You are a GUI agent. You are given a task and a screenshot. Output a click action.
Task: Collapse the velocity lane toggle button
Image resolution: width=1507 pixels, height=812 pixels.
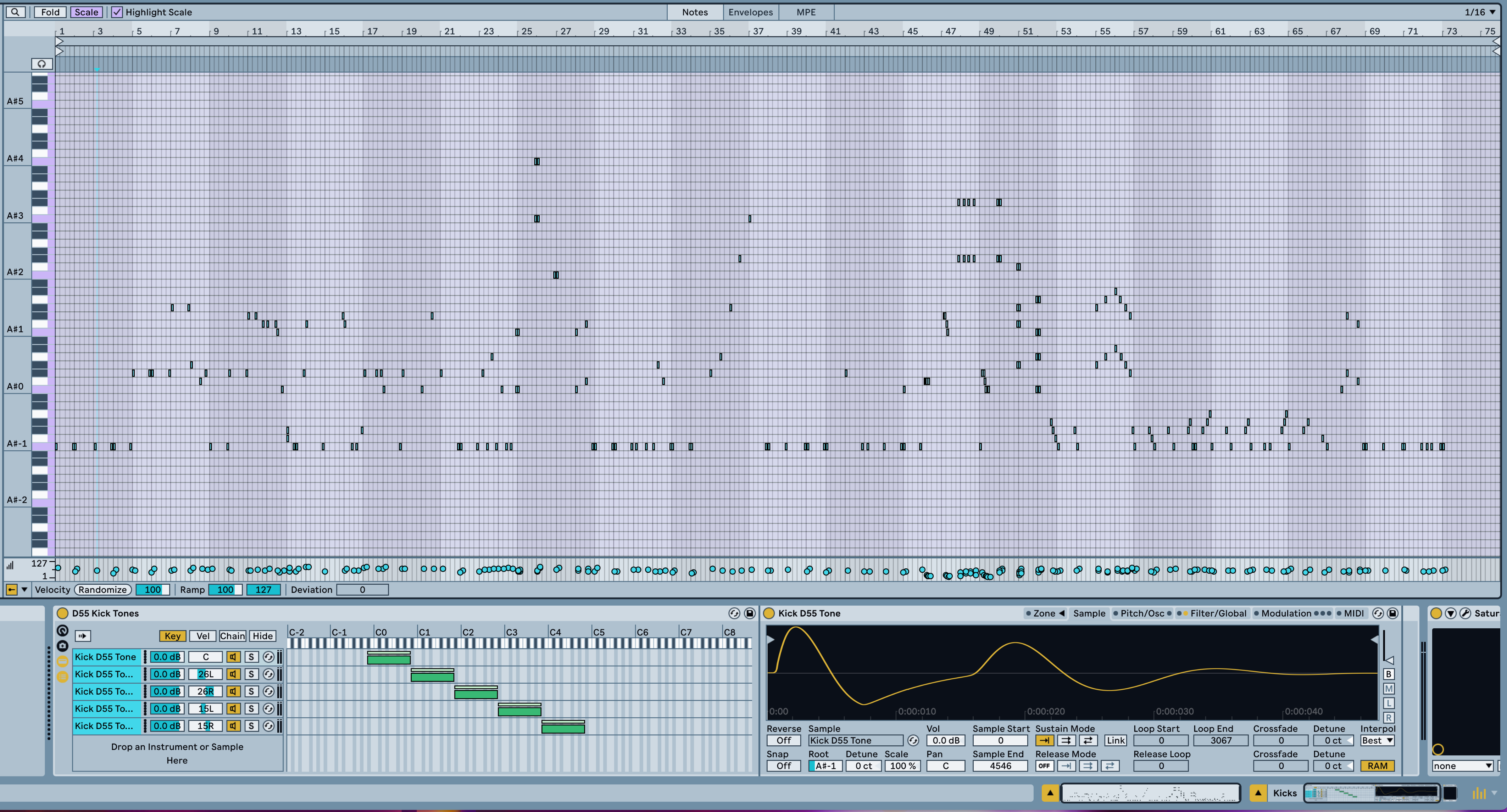pos(11,590)
